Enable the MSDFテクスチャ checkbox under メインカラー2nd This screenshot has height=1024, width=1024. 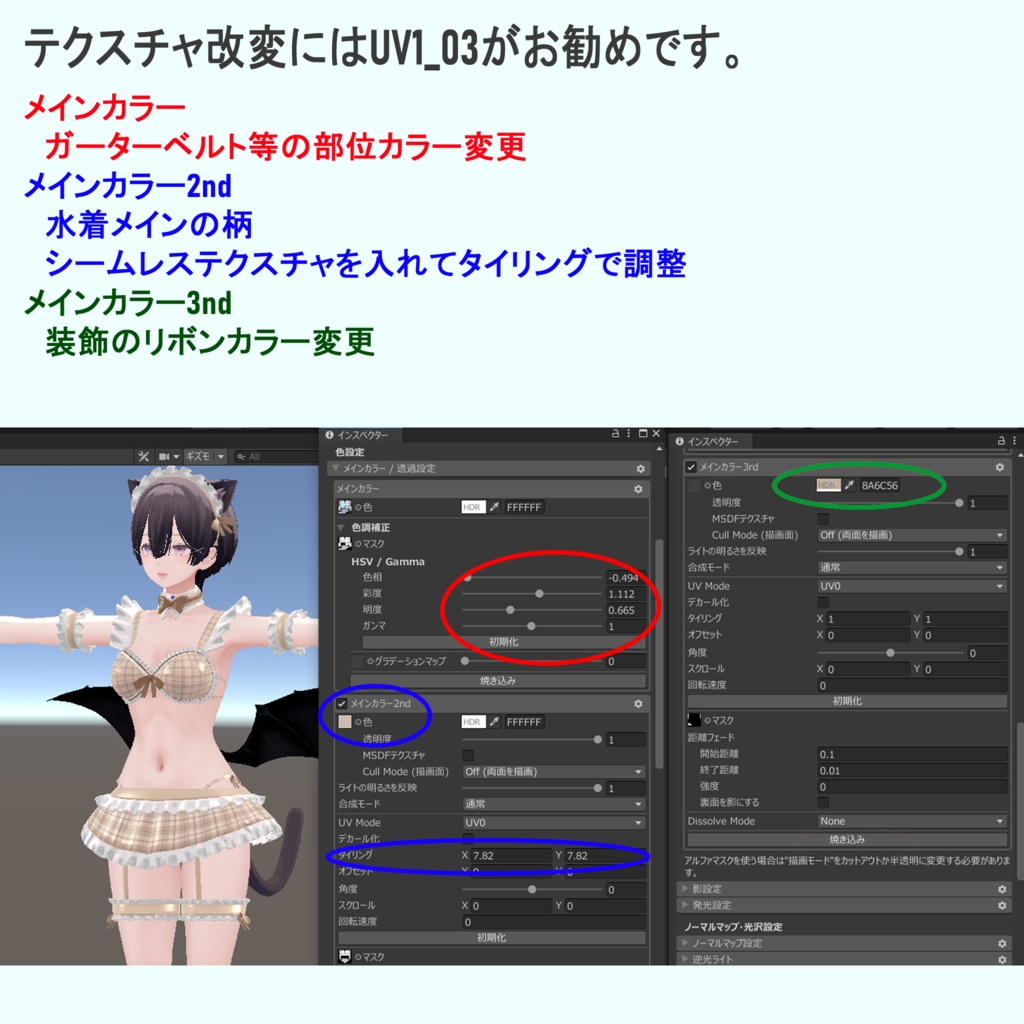468,756
